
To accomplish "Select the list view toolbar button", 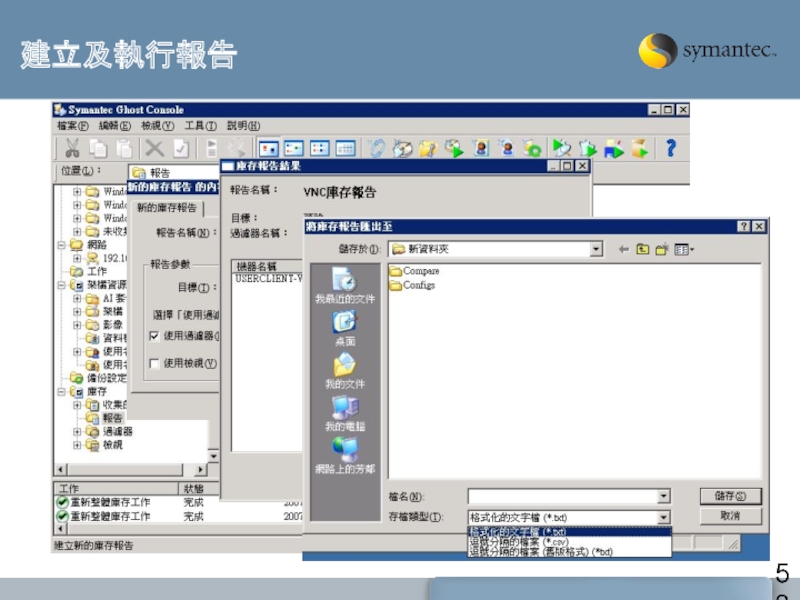I will point(319,148).
